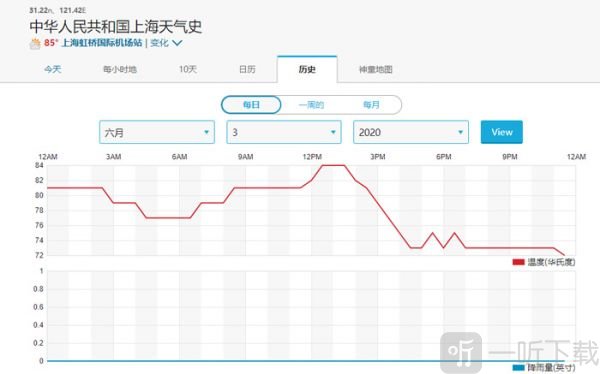This screenshot has width=600, height=374.
Task: Click the 72 temperature axis value
Action: tap(39, 255)
